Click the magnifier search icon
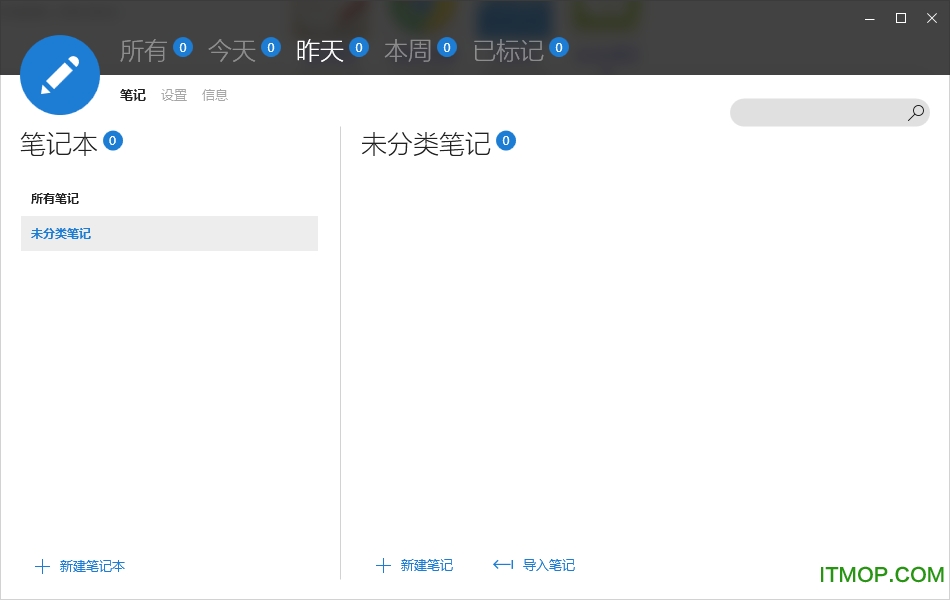This screenshot has width=950, height=600. 915,113
